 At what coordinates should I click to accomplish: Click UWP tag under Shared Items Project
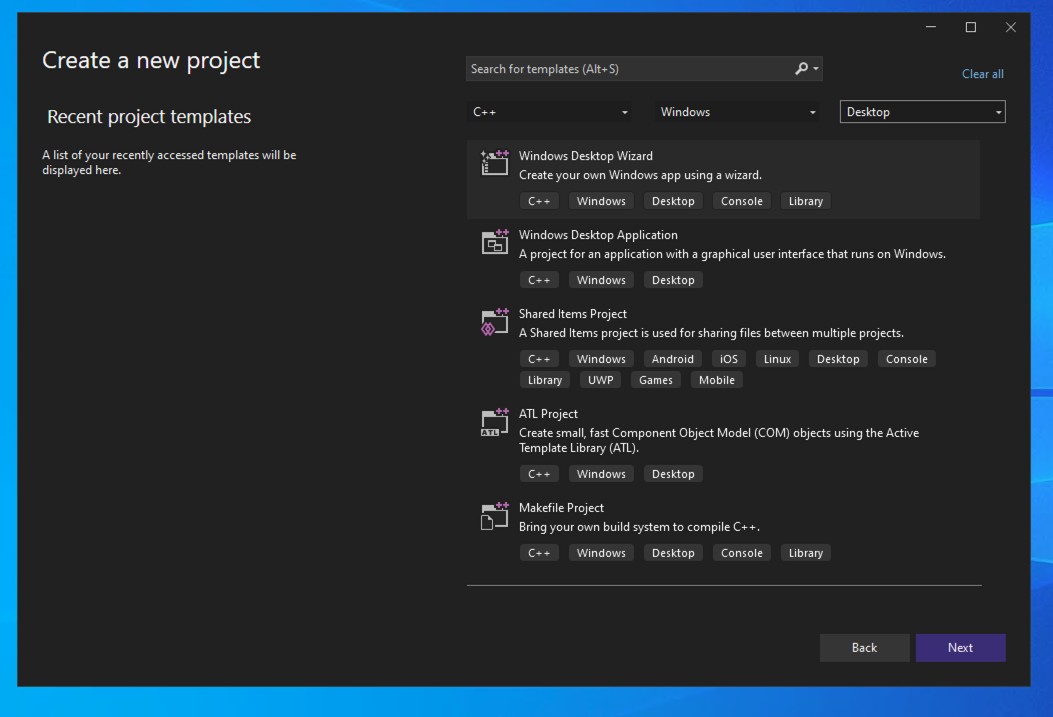(600, 380)
